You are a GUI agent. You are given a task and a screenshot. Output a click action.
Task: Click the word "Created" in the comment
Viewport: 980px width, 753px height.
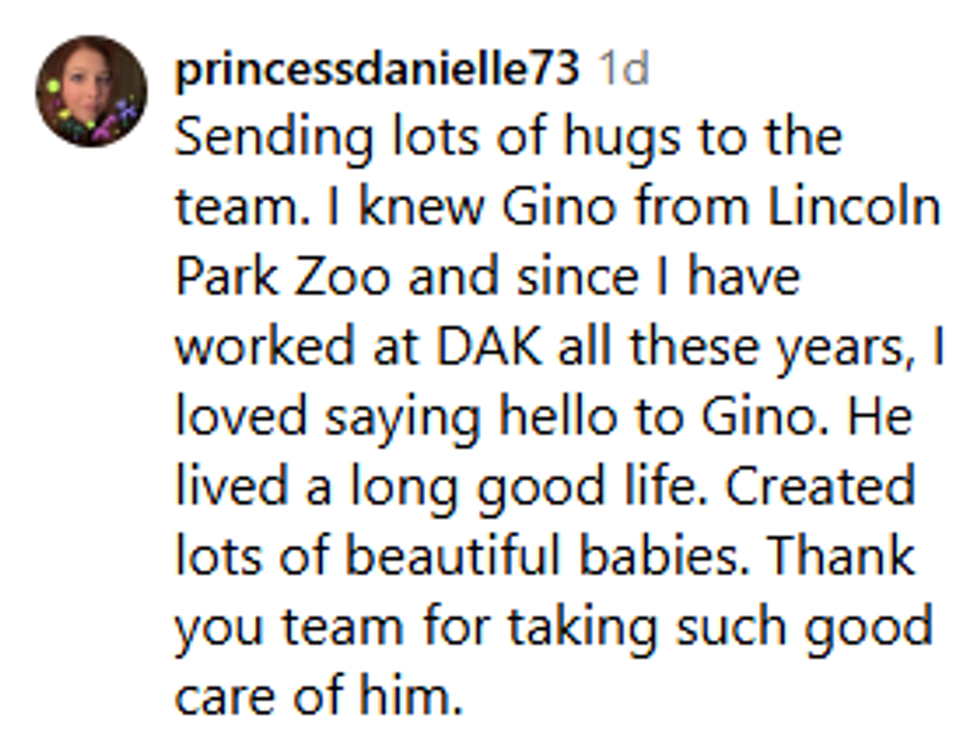[819, 487]
